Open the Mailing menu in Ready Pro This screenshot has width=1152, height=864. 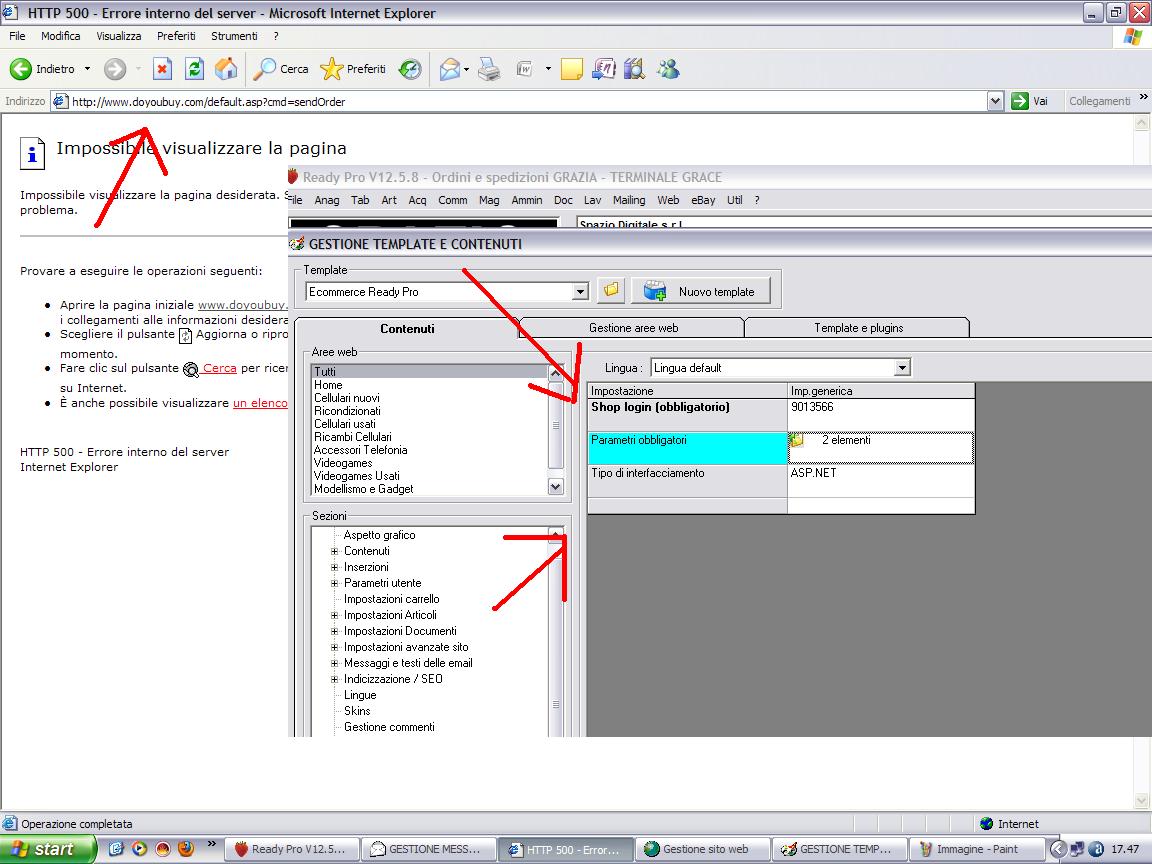629,200
